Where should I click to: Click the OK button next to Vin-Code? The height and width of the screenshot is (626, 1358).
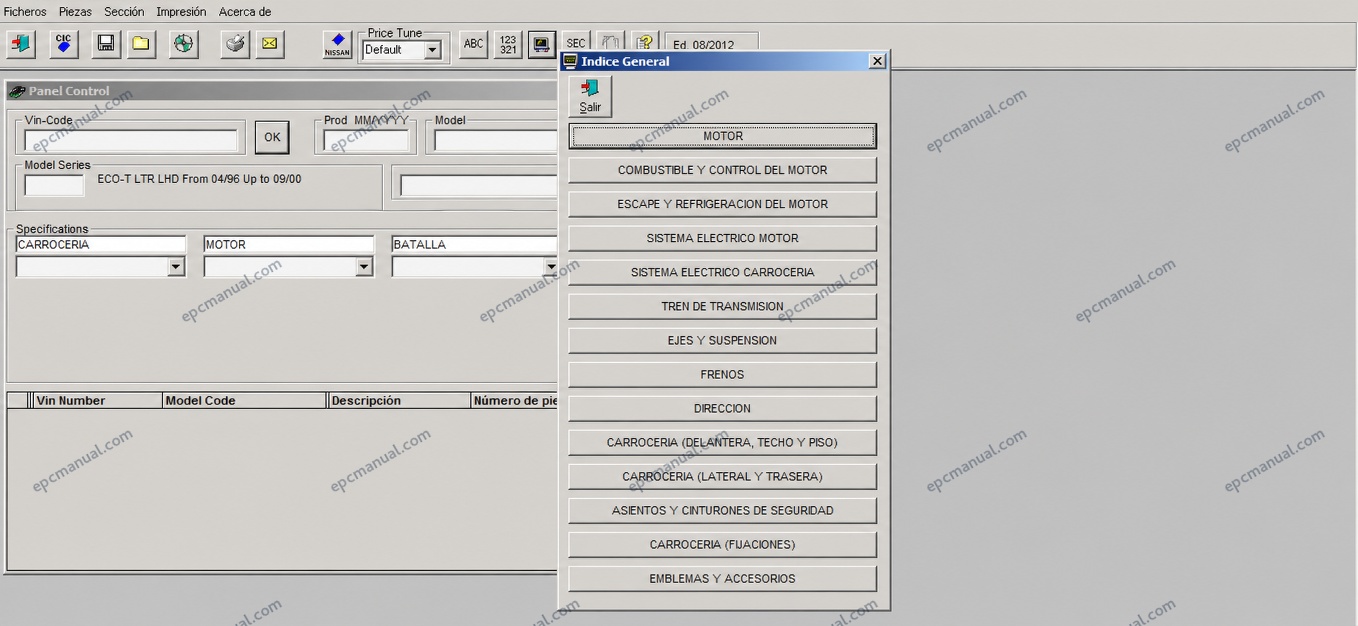click(272, 138)
